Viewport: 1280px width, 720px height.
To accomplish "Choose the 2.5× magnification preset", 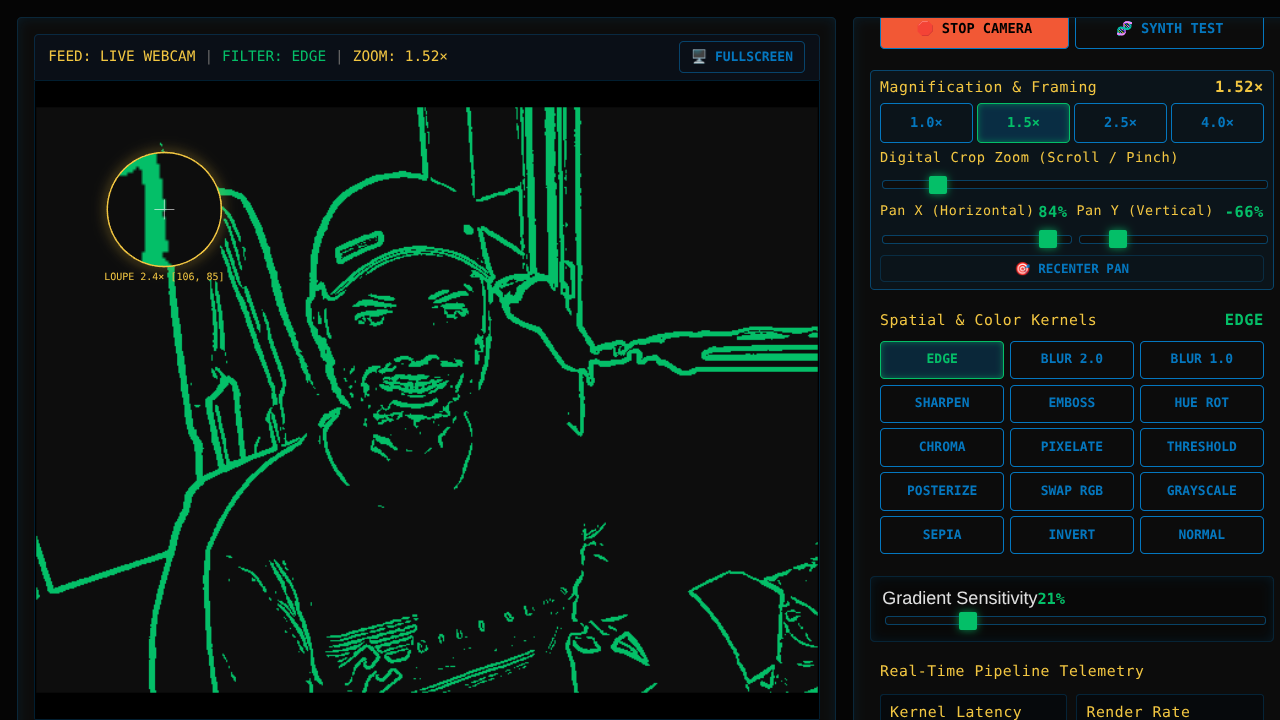I will [x=1120, y=123].
